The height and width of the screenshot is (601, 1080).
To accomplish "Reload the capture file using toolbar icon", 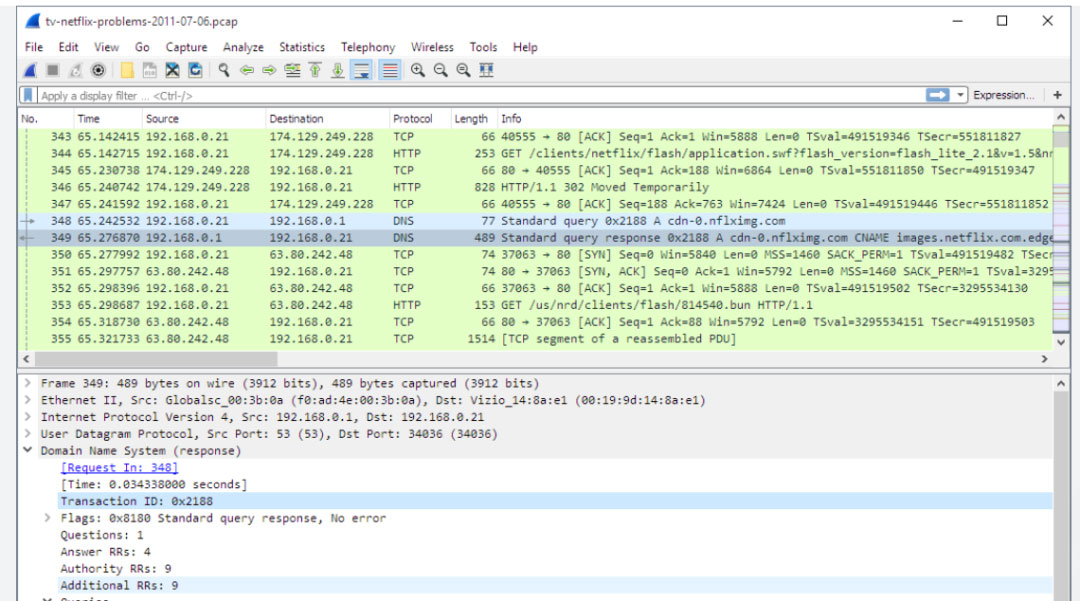I will pos(195,70).
